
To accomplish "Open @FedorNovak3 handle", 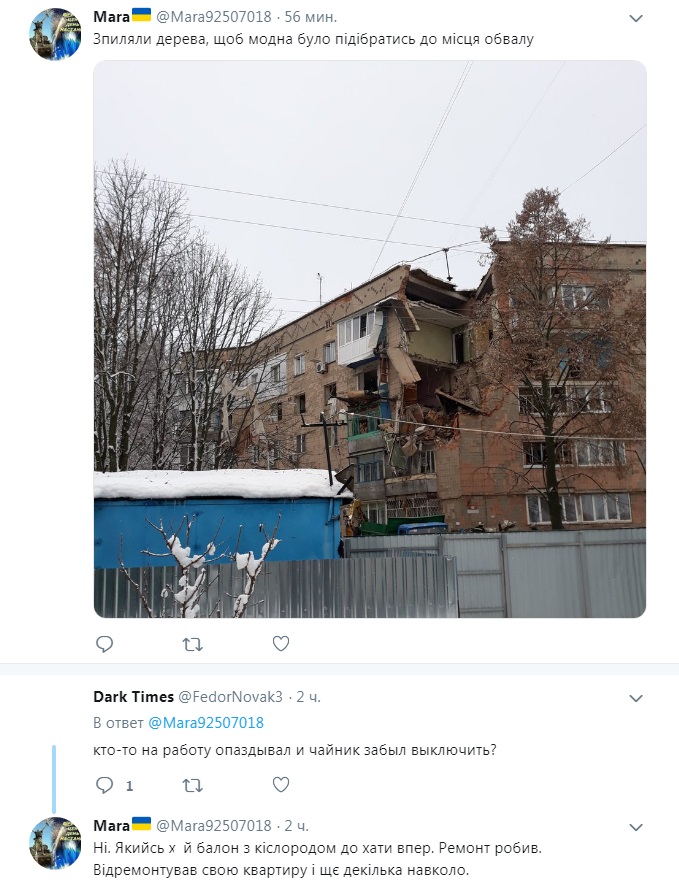I will pyautogui.click(x=230, y=697).
